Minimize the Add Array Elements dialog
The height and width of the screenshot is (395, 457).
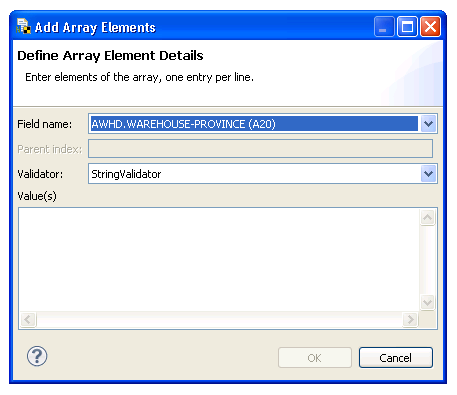tap(384, 27)
